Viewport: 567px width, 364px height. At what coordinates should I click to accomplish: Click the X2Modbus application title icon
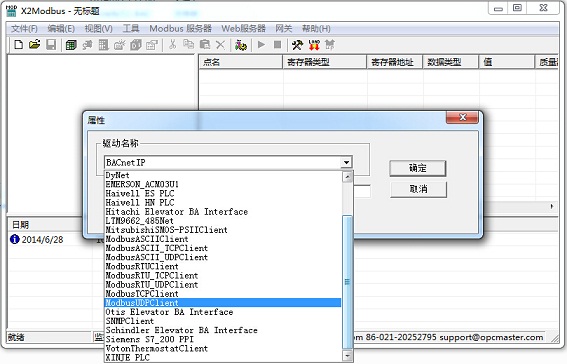12,11
